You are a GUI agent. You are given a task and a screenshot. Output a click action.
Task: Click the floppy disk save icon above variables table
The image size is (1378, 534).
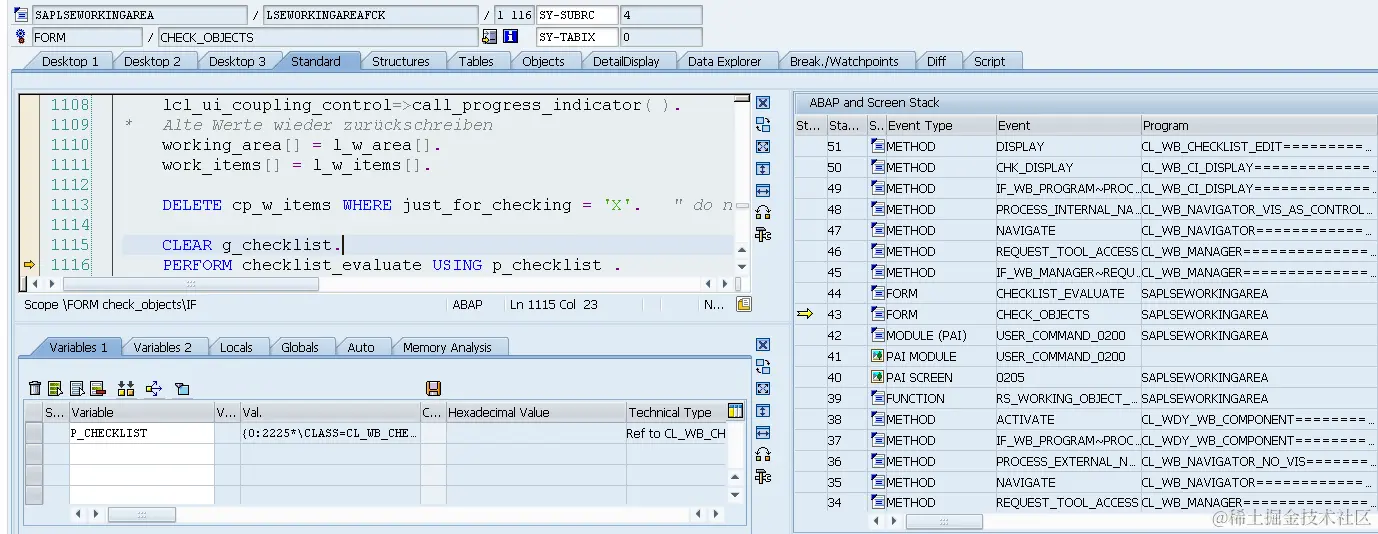tap(433, 388)
